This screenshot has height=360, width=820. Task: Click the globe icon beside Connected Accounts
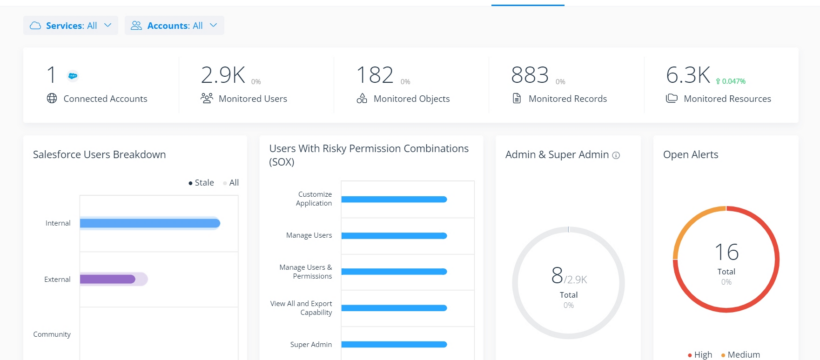[x=52, y=98]
